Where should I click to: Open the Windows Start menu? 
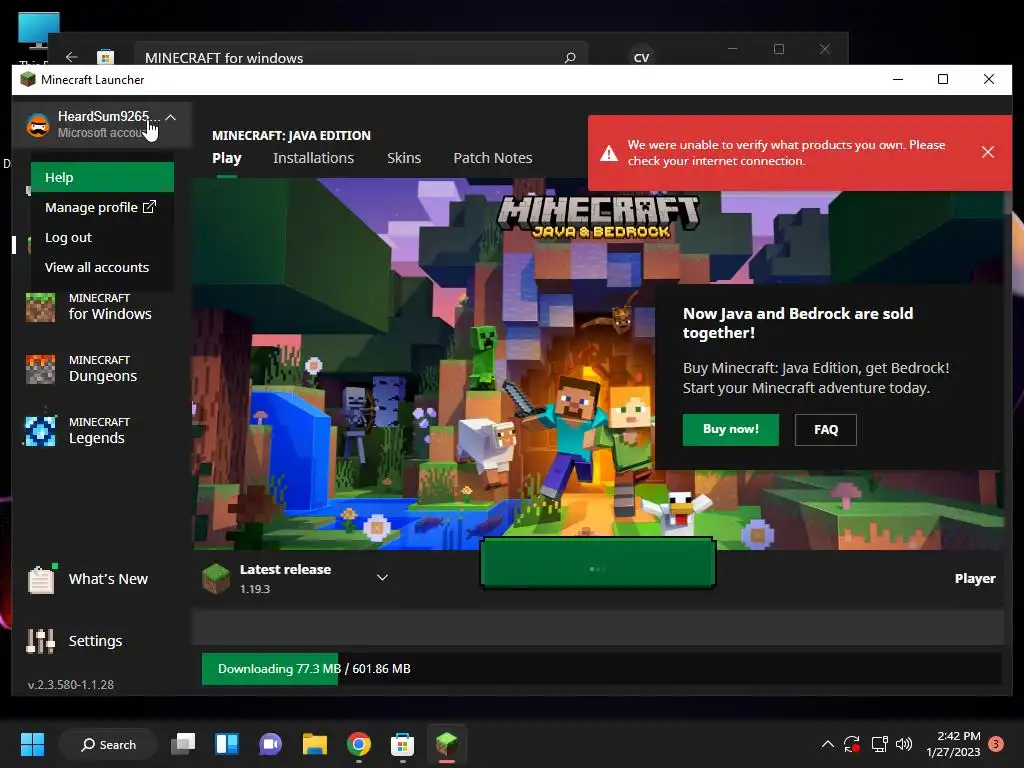point(32,744)
